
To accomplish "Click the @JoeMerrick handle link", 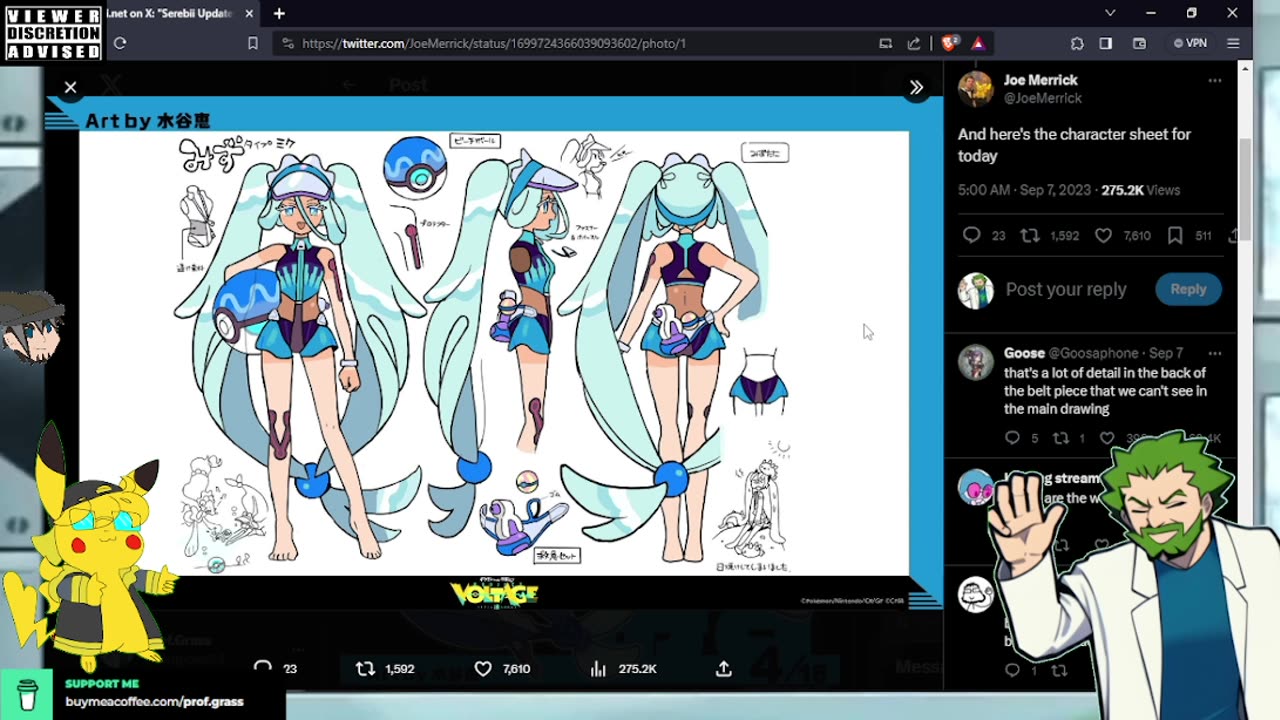I will 1043,98.
